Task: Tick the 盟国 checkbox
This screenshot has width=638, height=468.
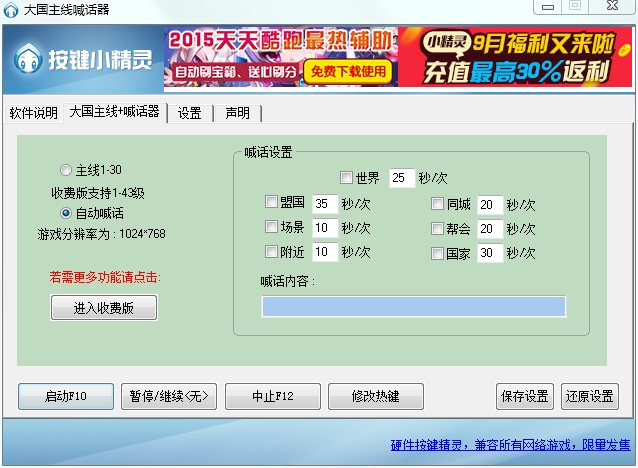Action: pos(271,203)
